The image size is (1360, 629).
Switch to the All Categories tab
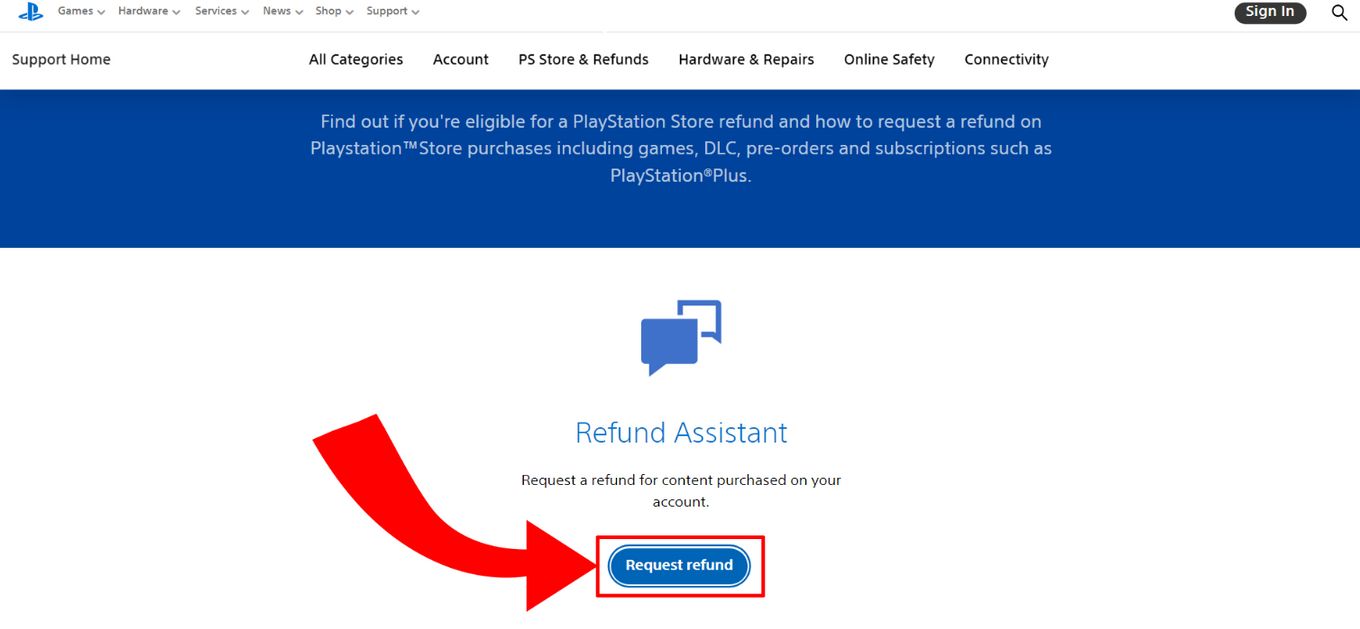pos(355,59)
